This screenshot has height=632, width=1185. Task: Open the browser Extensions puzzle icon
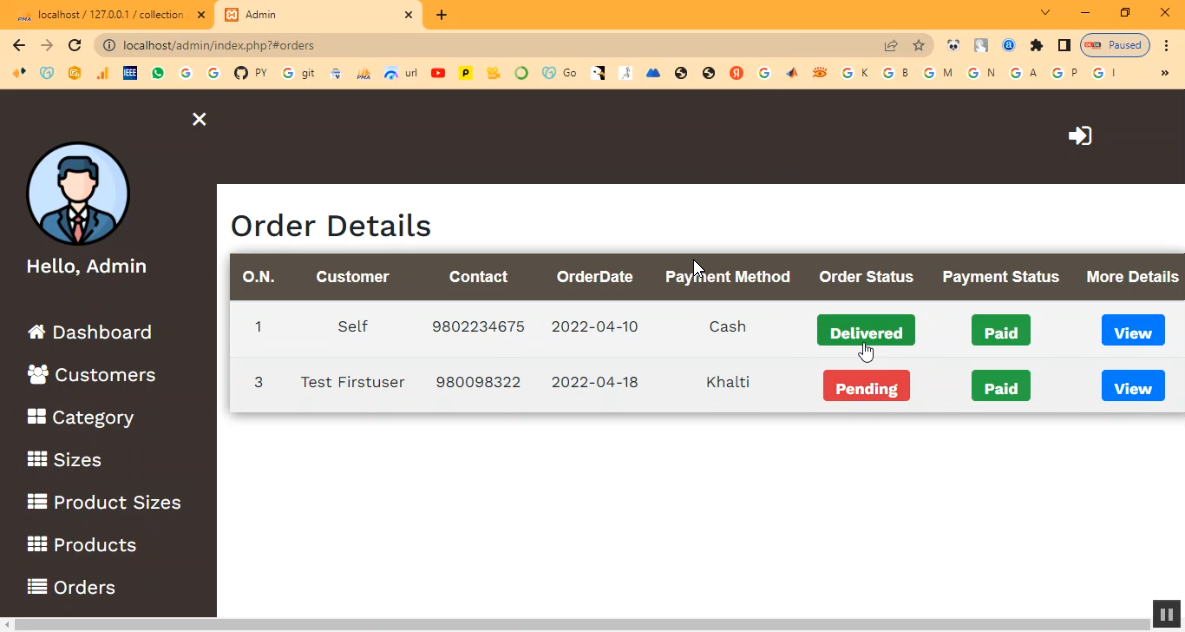click(x=1036, y=45)
